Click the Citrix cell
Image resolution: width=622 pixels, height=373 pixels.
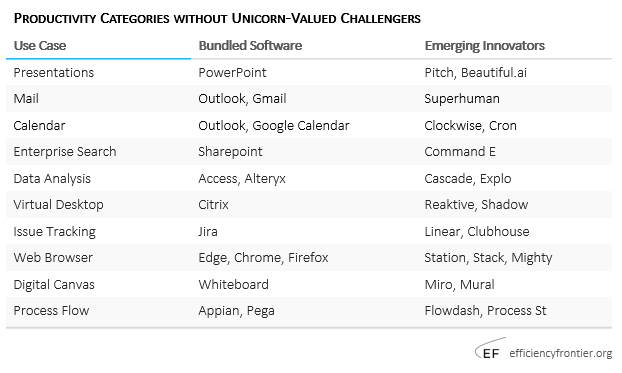tap(213, 205)
